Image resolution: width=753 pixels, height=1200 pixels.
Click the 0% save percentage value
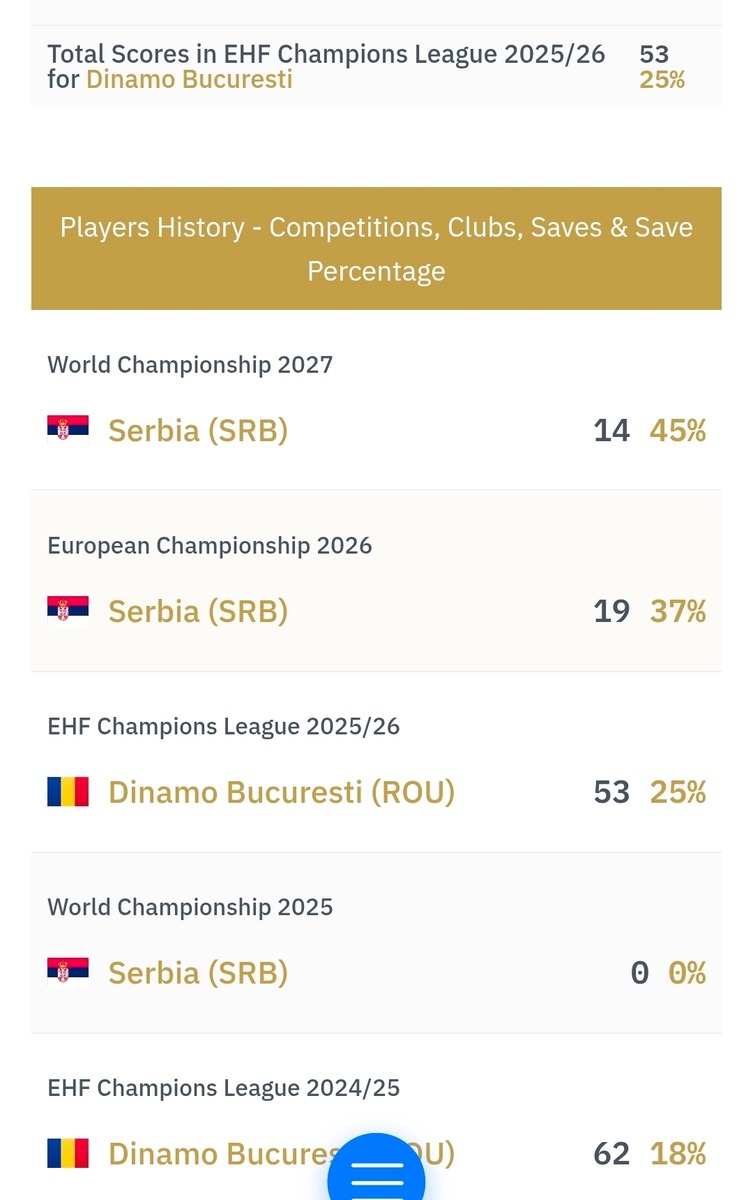coord(687,973)
